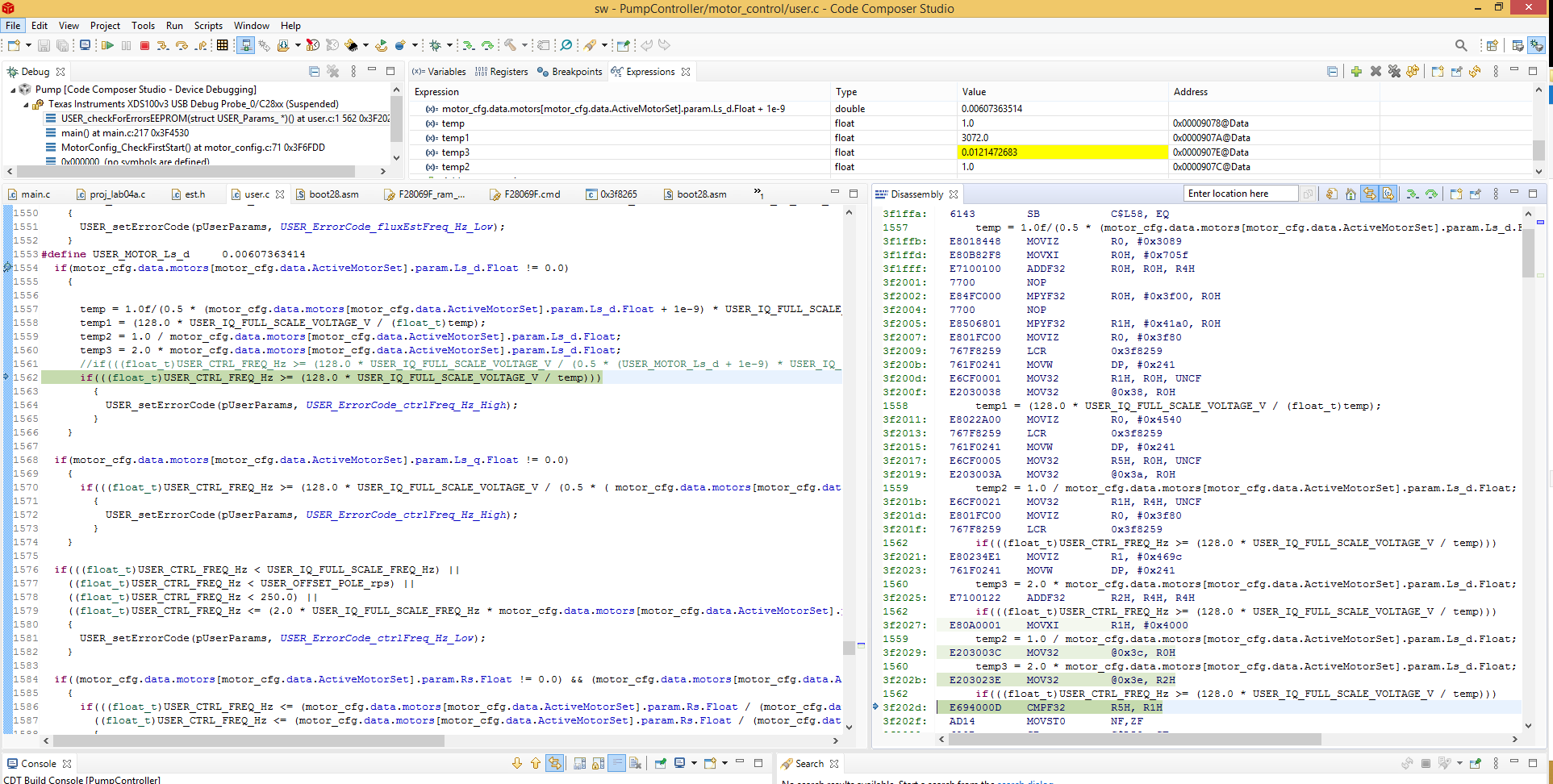This screenshot has height=784, width=1553.
Task: Click the Step Over toolbar icon
Action: (x=182, y=46)
